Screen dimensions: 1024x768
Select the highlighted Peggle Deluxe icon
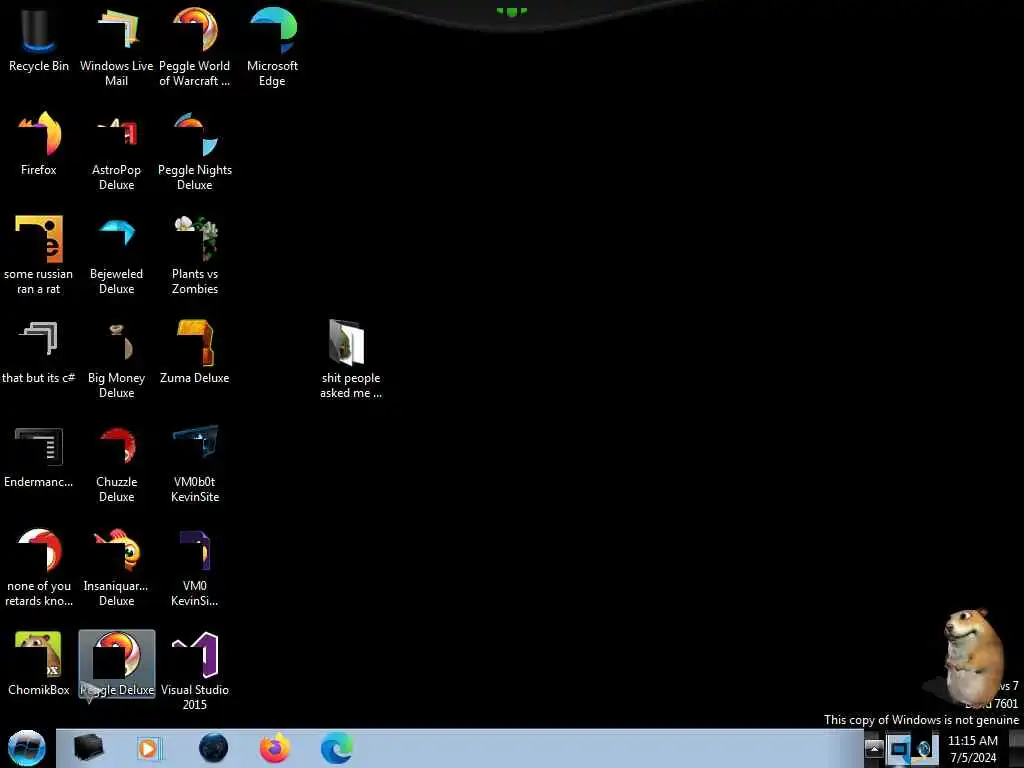[117, 664]
